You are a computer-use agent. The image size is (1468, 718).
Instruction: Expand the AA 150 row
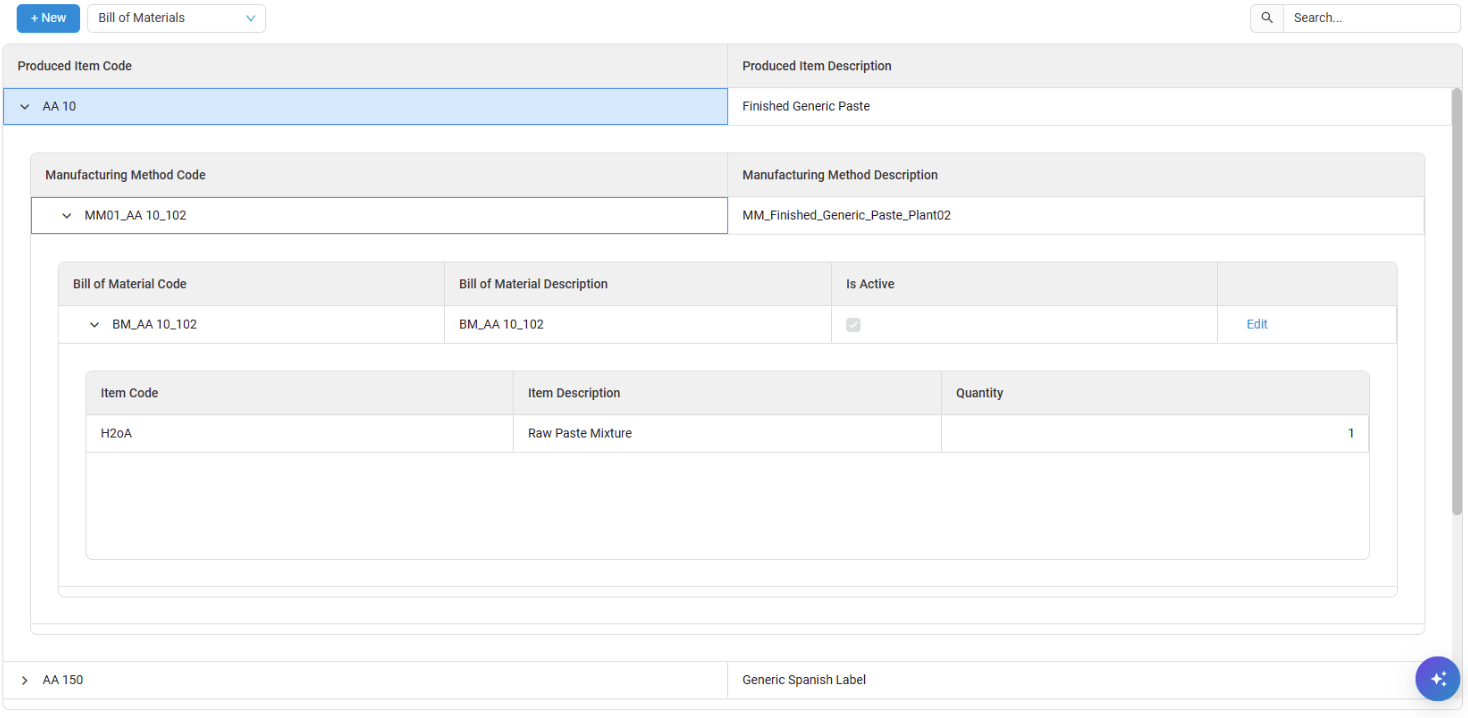[x=25, y=681]
